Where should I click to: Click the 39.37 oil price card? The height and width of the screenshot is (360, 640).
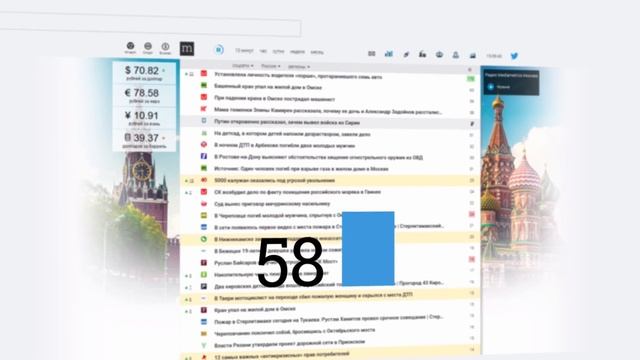(145, 140)
